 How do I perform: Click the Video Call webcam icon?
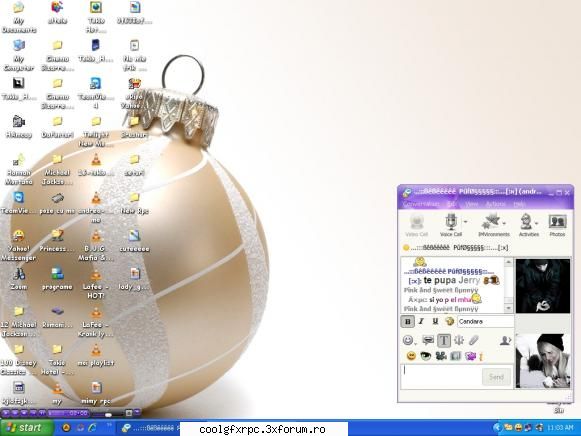tap(416, 225)
